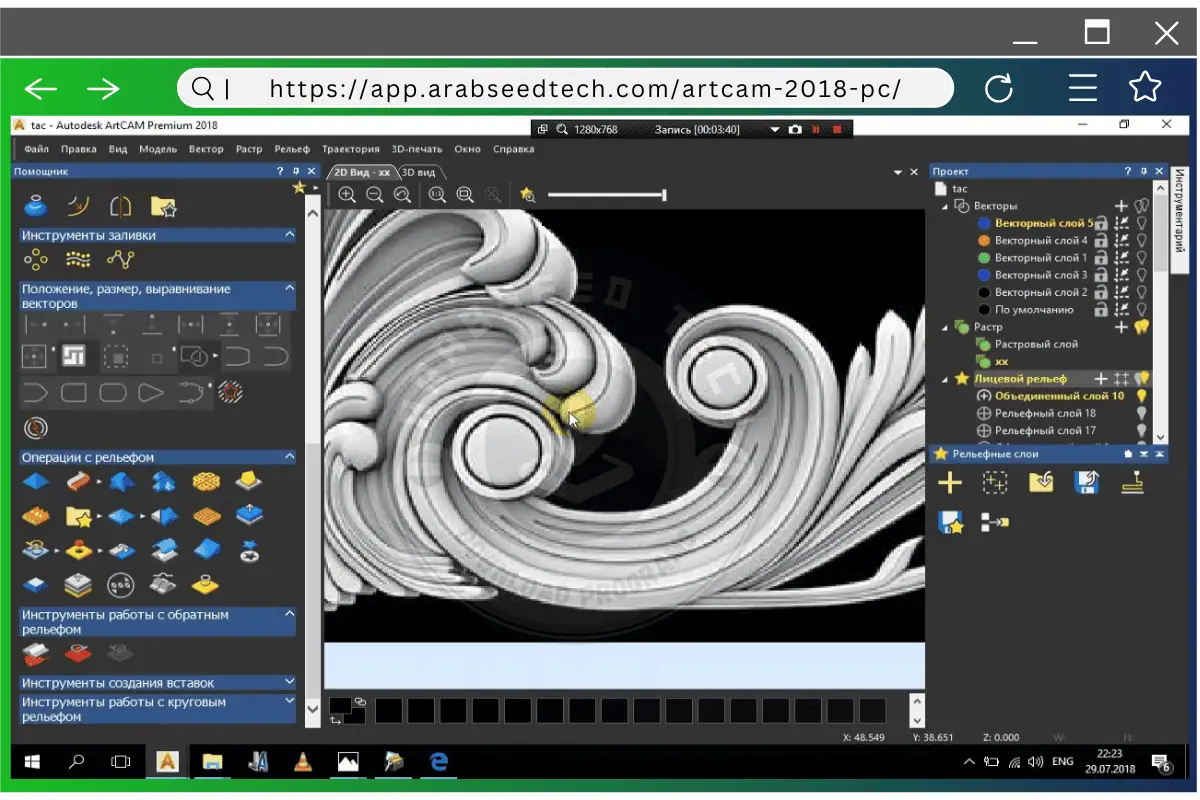Click the 1:1 zoom ratio icon
This screenshot has width=1200, height=800.
436,194
